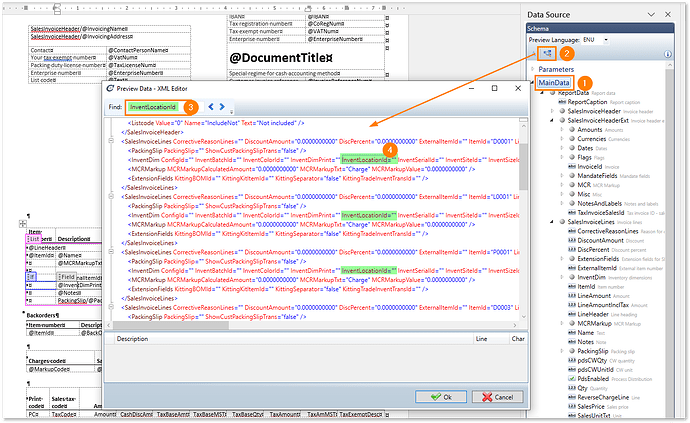Select the Parameters tree node

[x=556, y=69]
